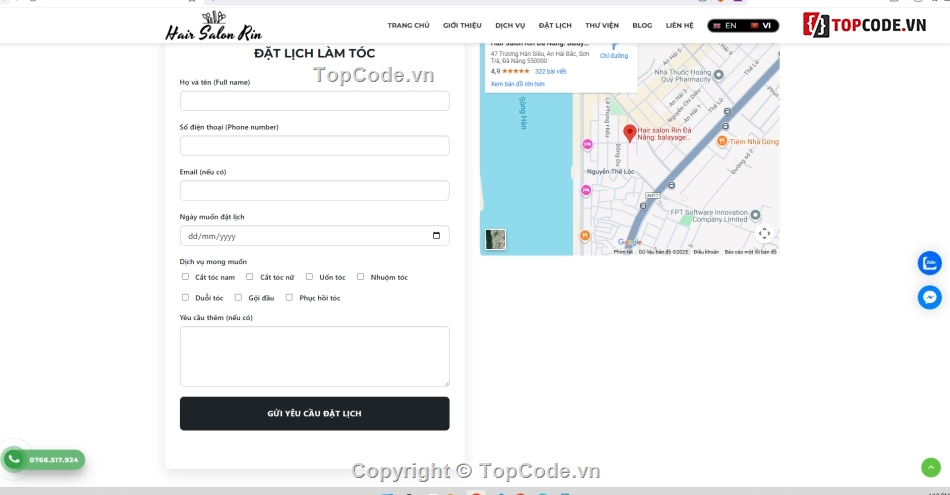
Task: Click Điều khoản link on map
Action: click(706, 252)
